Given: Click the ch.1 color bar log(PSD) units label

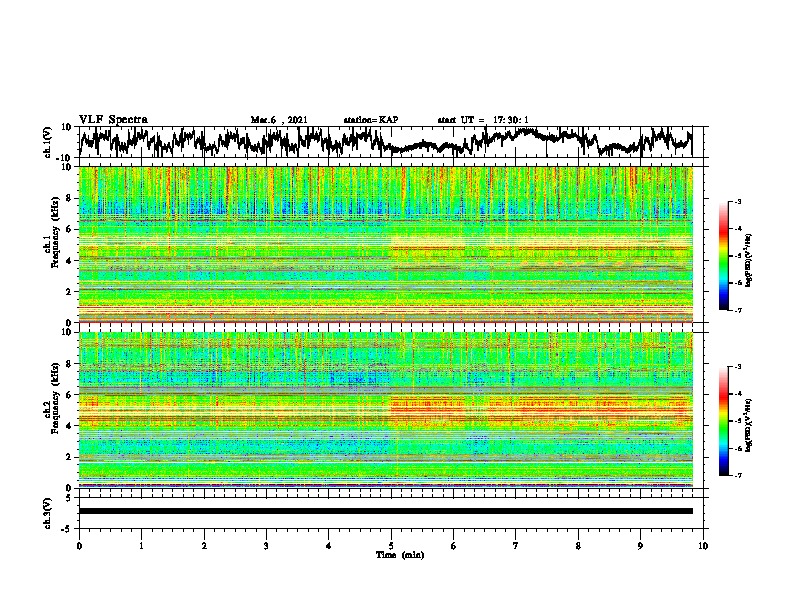Looking at the screenshot, I should click(748, 261).
